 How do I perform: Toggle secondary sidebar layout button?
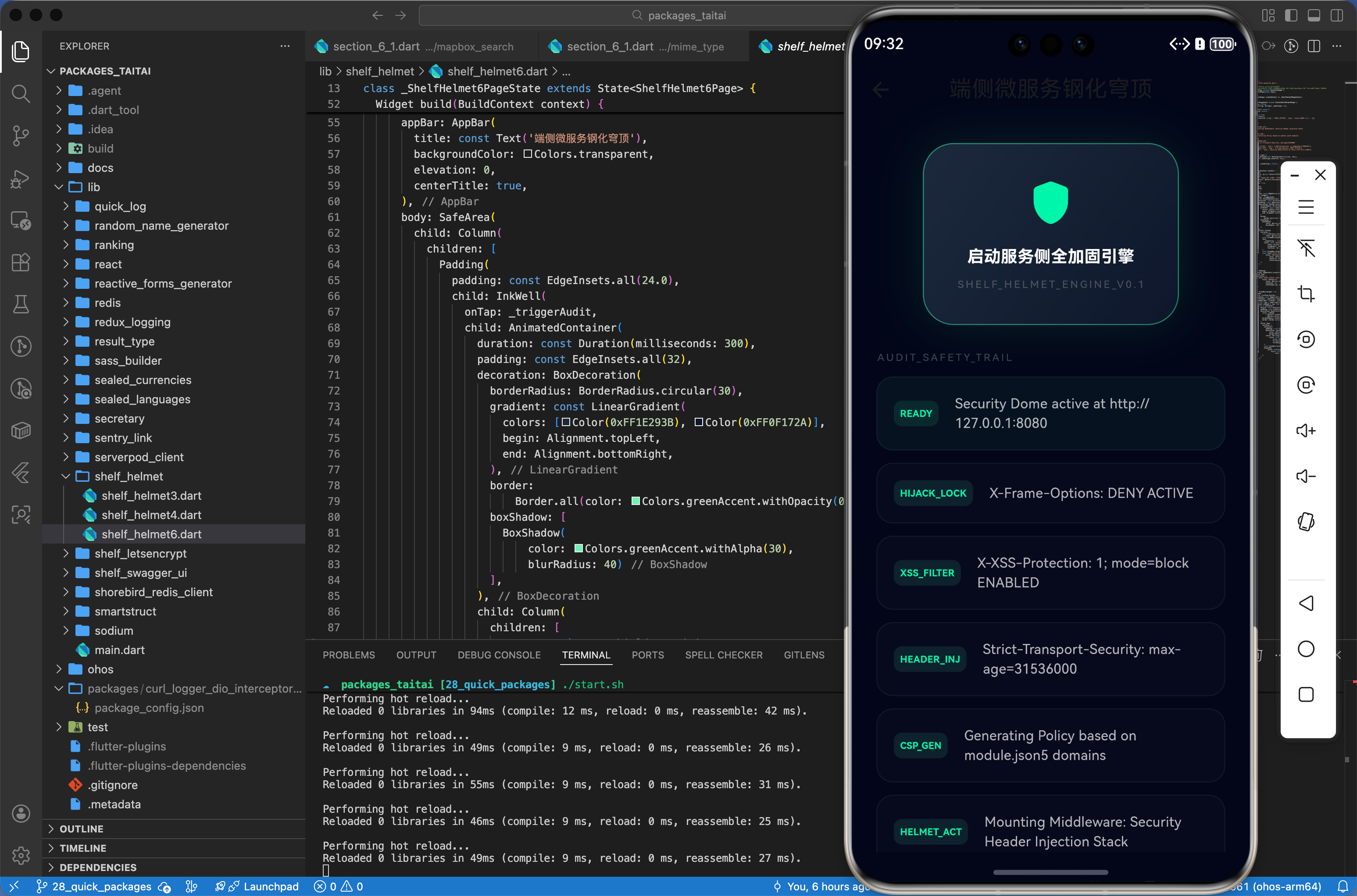[1336, 15]
